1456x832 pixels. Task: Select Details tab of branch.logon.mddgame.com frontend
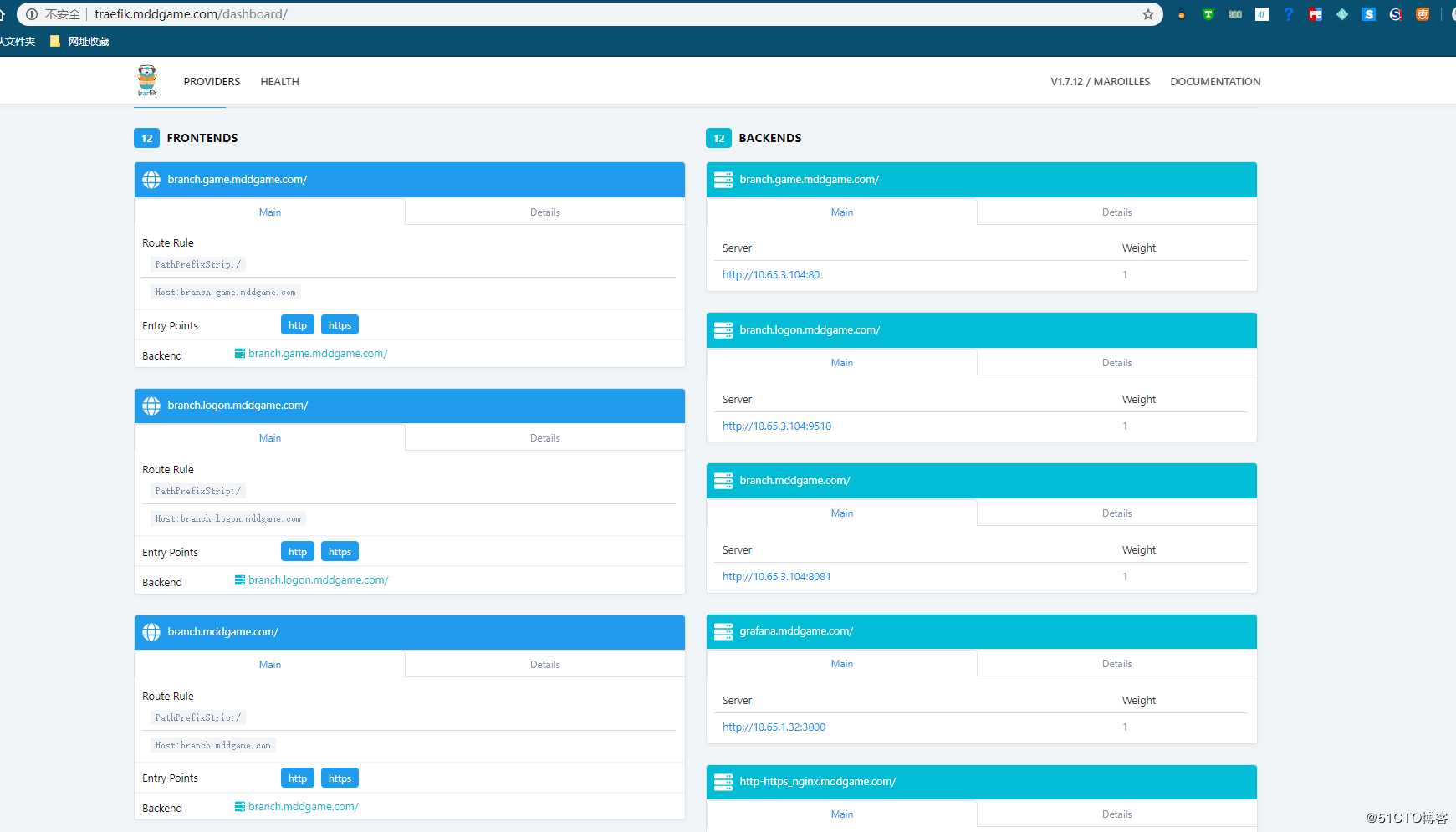544,437
